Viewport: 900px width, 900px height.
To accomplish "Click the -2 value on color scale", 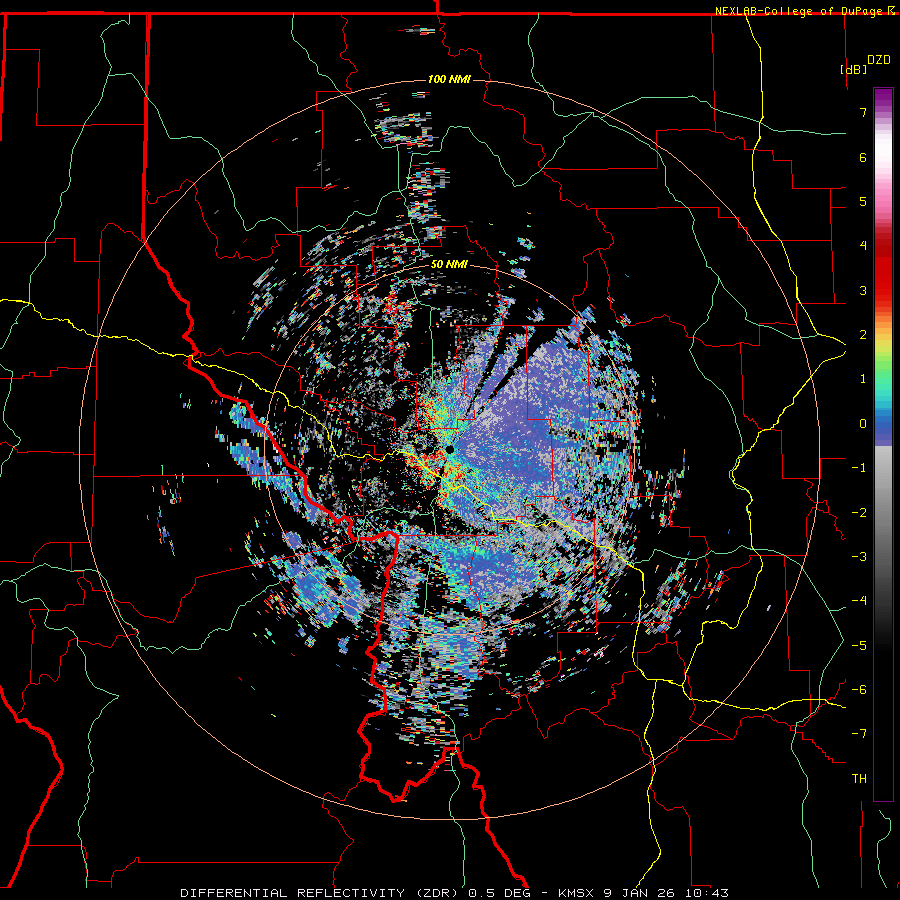I will (859, 513).
